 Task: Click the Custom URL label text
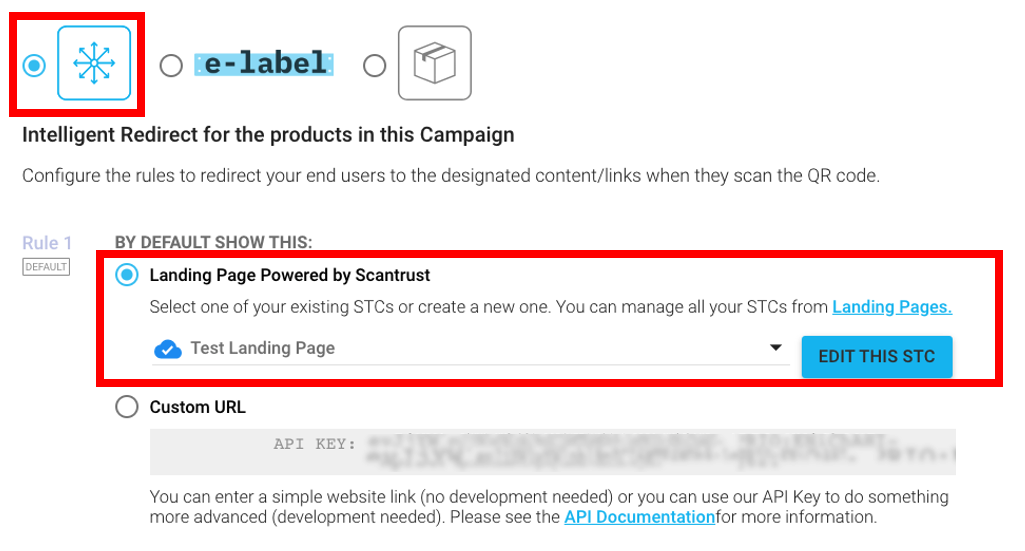pyautogui.click(x=197, y=407)
